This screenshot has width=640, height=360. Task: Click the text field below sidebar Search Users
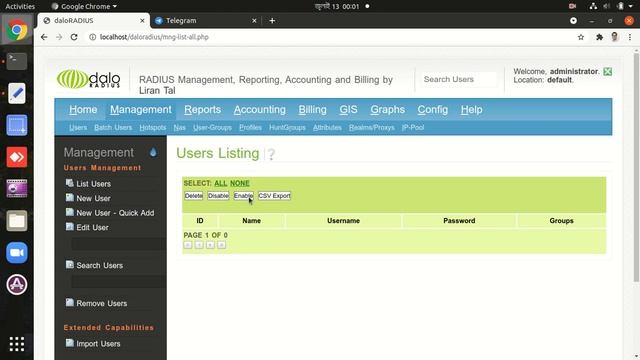(119, 282)
